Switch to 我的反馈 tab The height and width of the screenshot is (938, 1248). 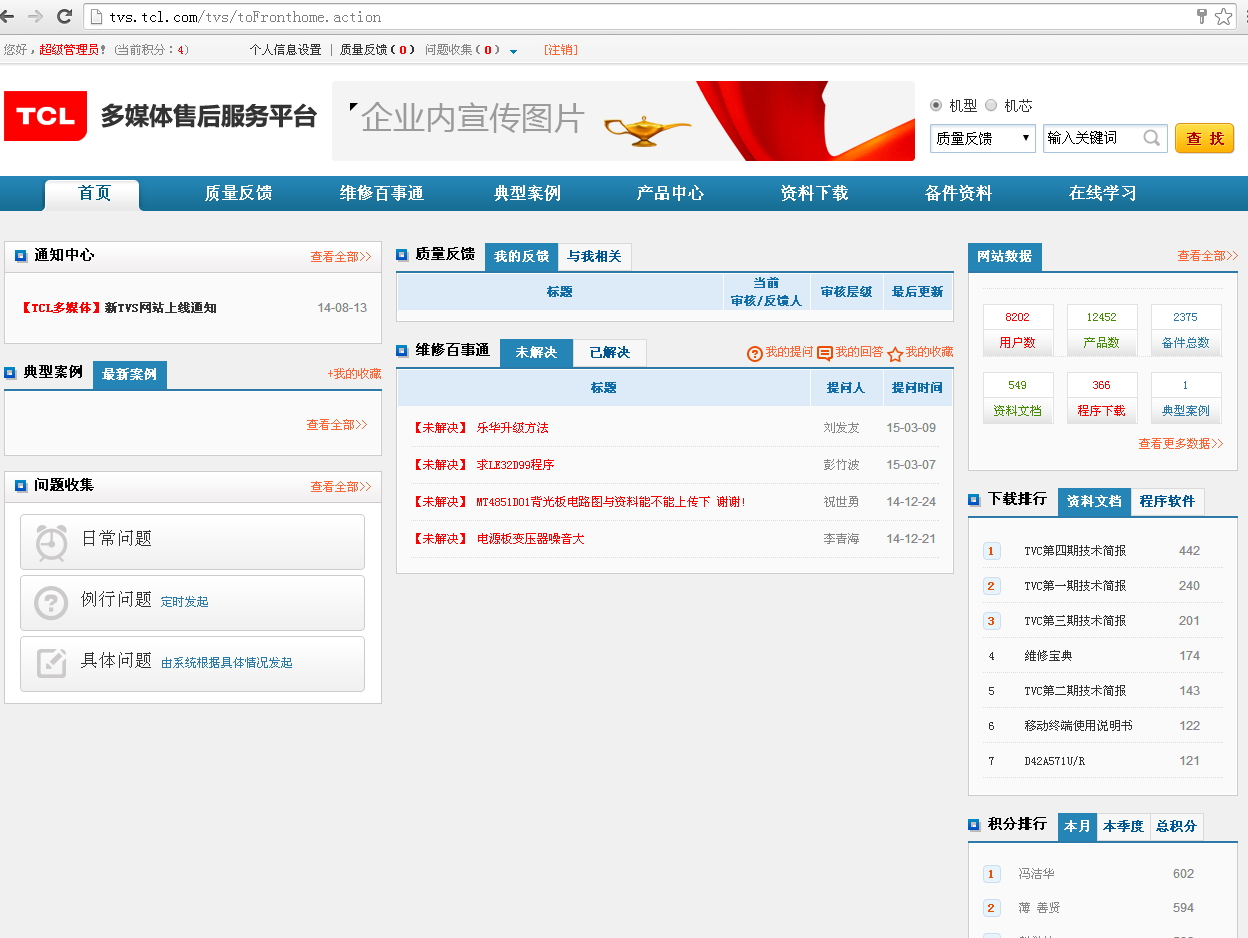click(x=521, y=257)
